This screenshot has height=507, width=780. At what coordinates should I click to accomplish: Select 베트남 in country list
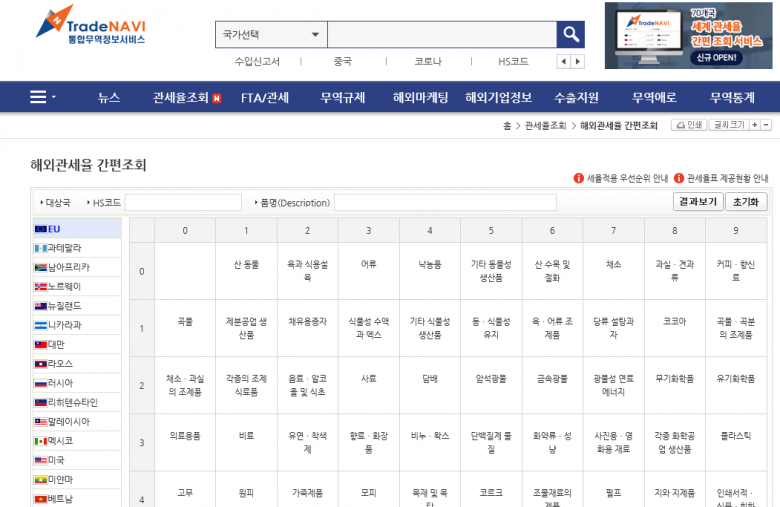pos(77,499)
